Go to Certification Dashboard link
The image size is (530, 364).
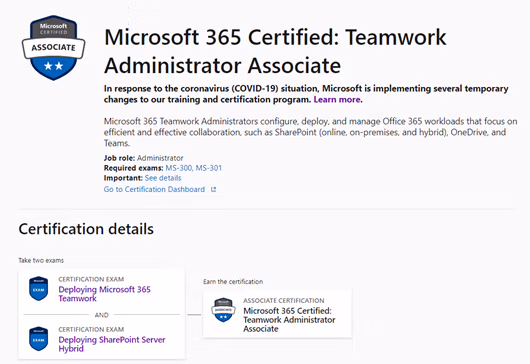154,189
